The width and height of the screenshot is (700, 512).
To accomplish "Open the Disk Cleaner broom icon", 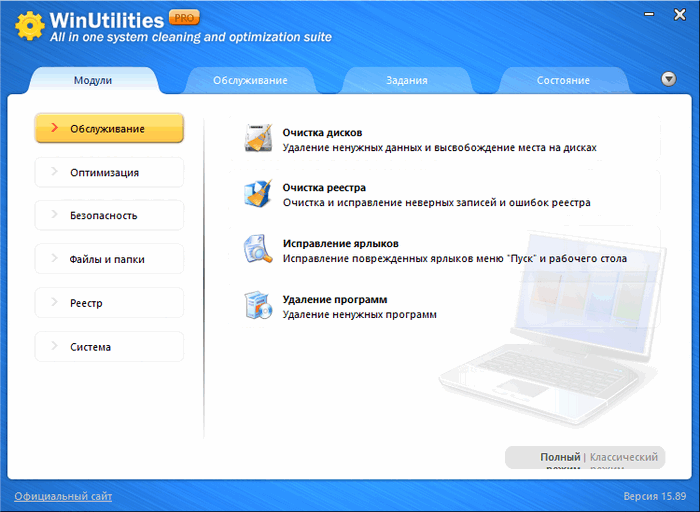I will coord(258,138).
